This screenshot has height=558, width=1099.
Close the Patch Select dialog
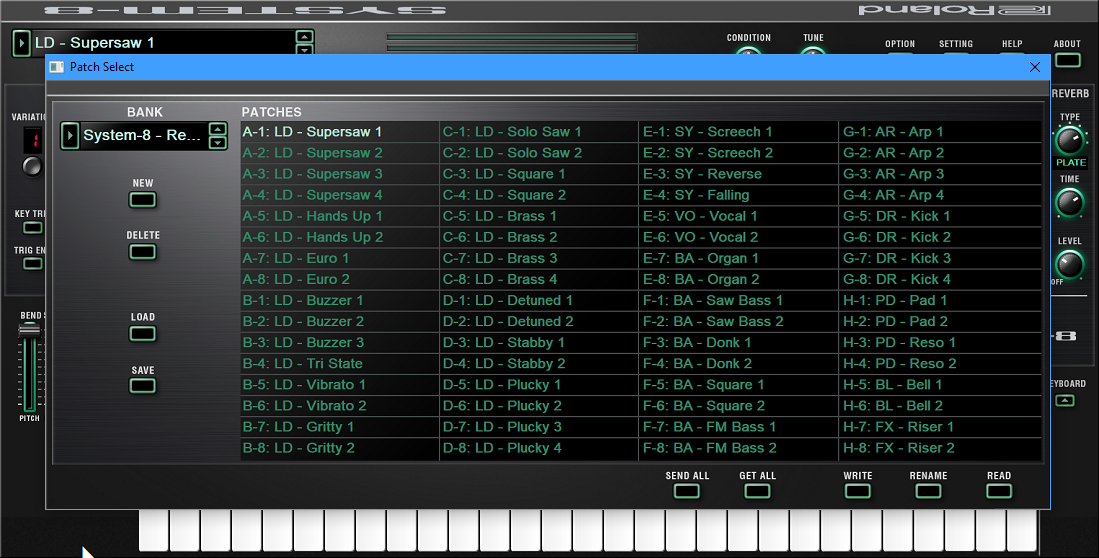point(1035,67)
